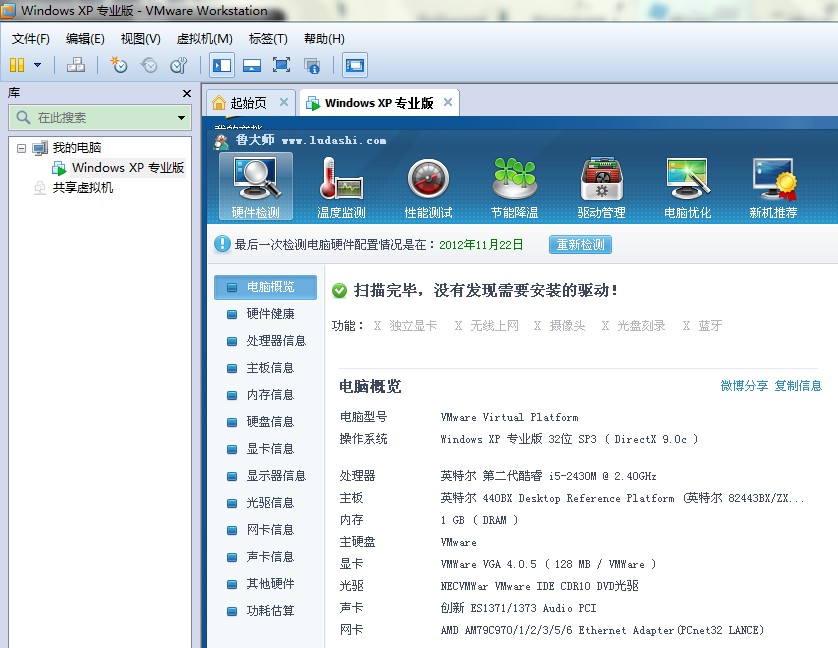Open the snapshot manager icon
838x648 pixels.
tap(179, 65)
